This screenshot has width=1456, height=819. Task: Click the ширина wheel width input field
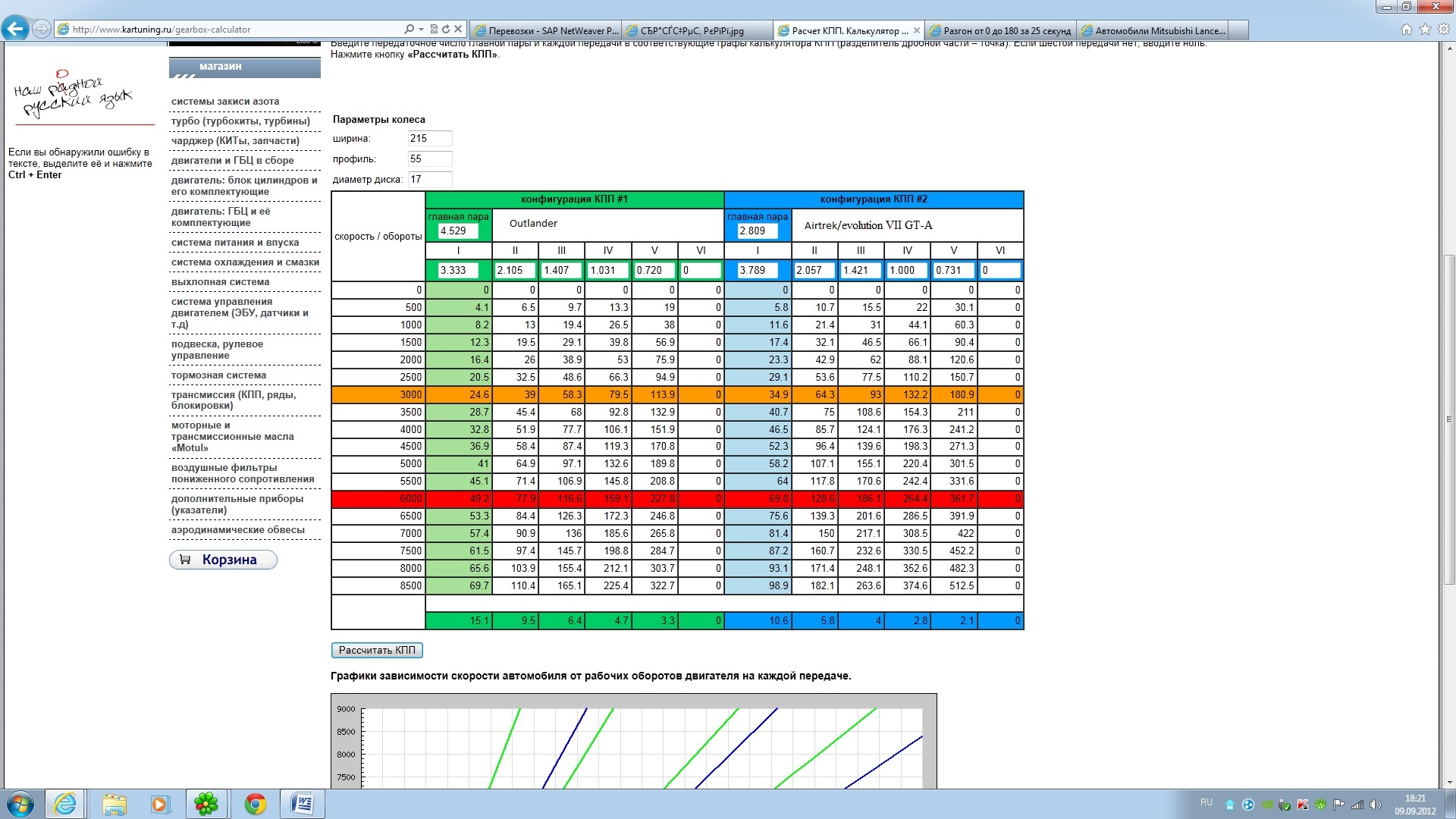coord(429,138)
